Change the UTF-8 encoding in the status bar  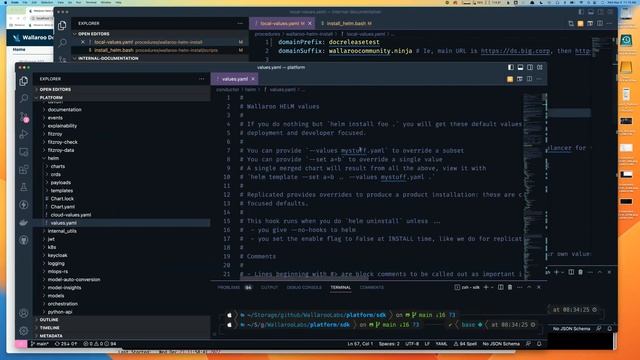click(x=412, y=344)
